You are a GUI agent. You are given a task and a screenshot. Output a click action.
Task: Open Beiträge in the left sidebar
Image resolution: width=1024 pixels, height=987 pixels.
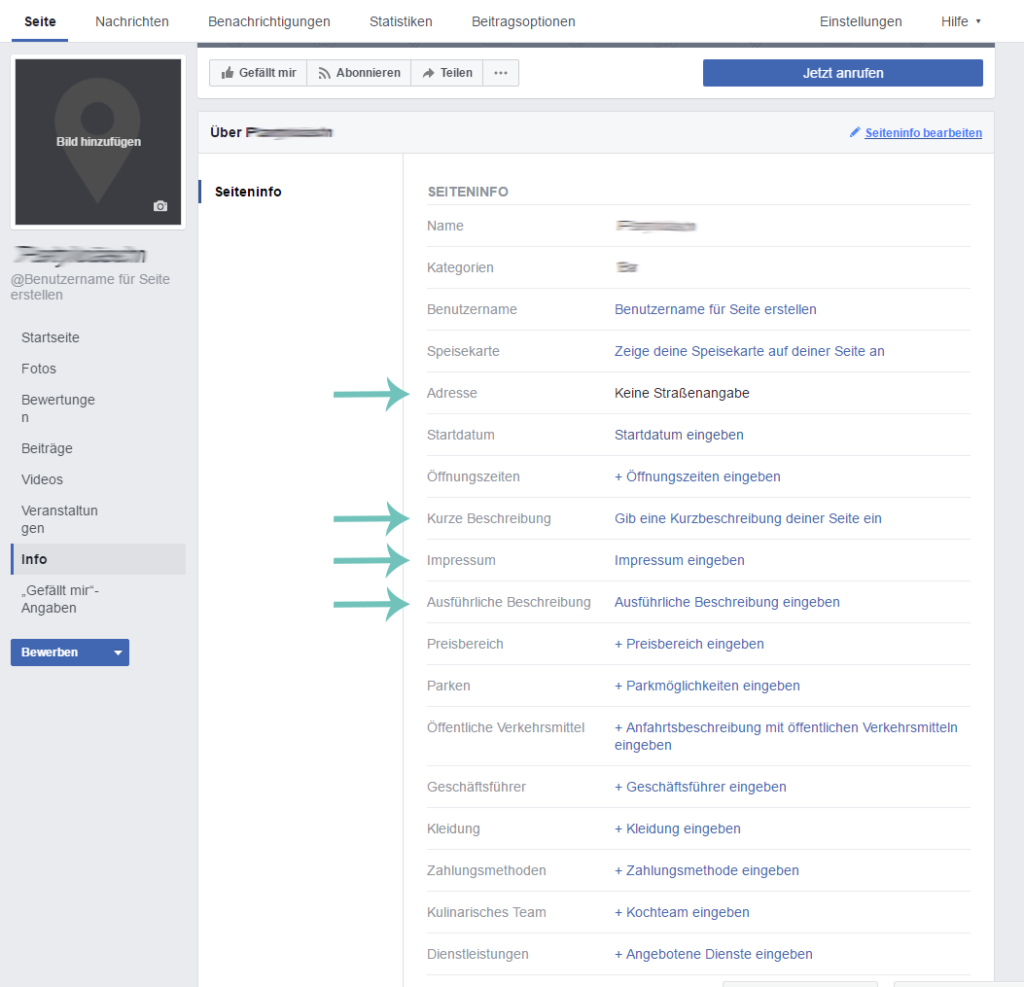click(x=47, y=449)
